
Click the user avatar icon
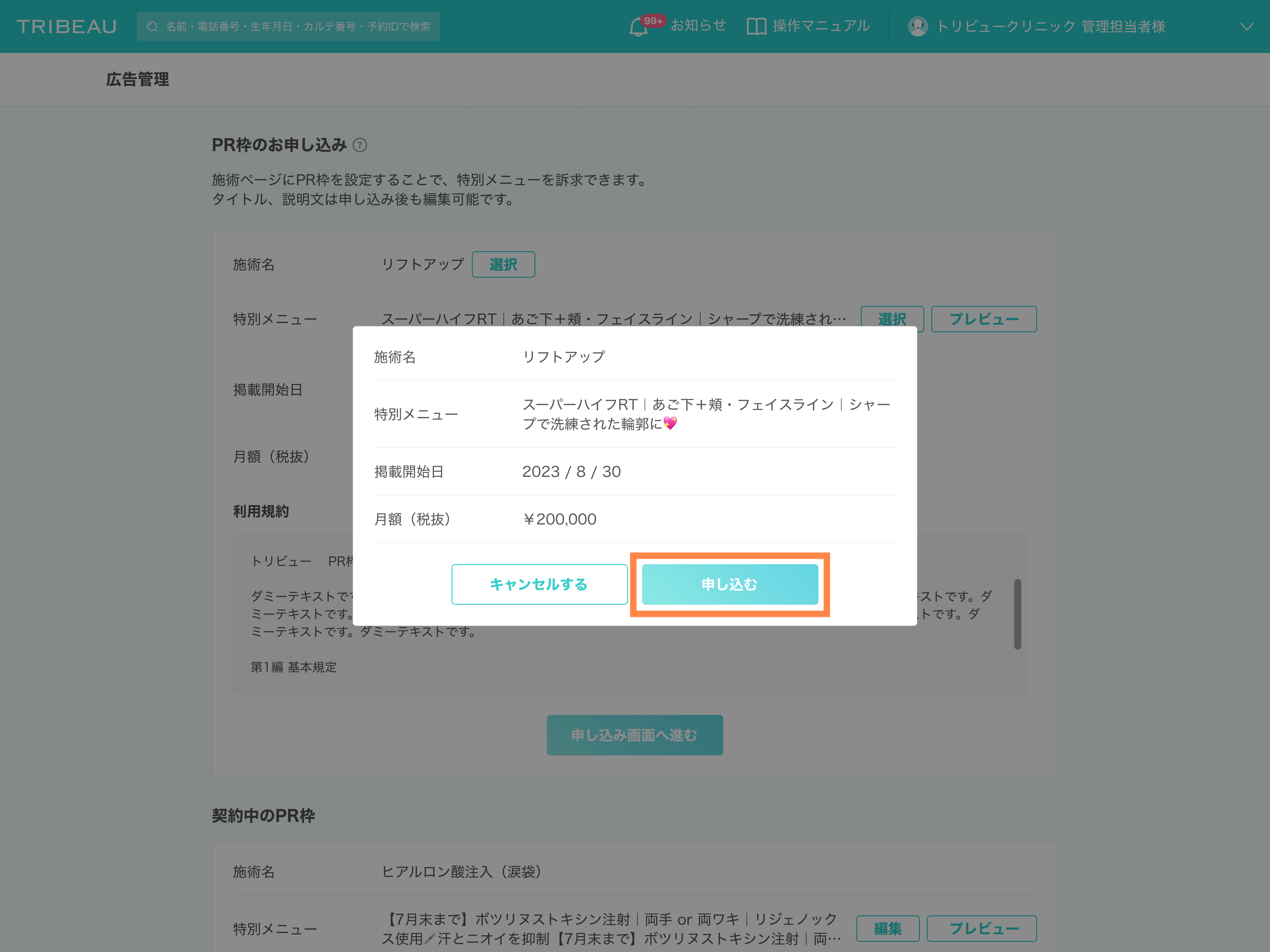(x=918, y=26)
